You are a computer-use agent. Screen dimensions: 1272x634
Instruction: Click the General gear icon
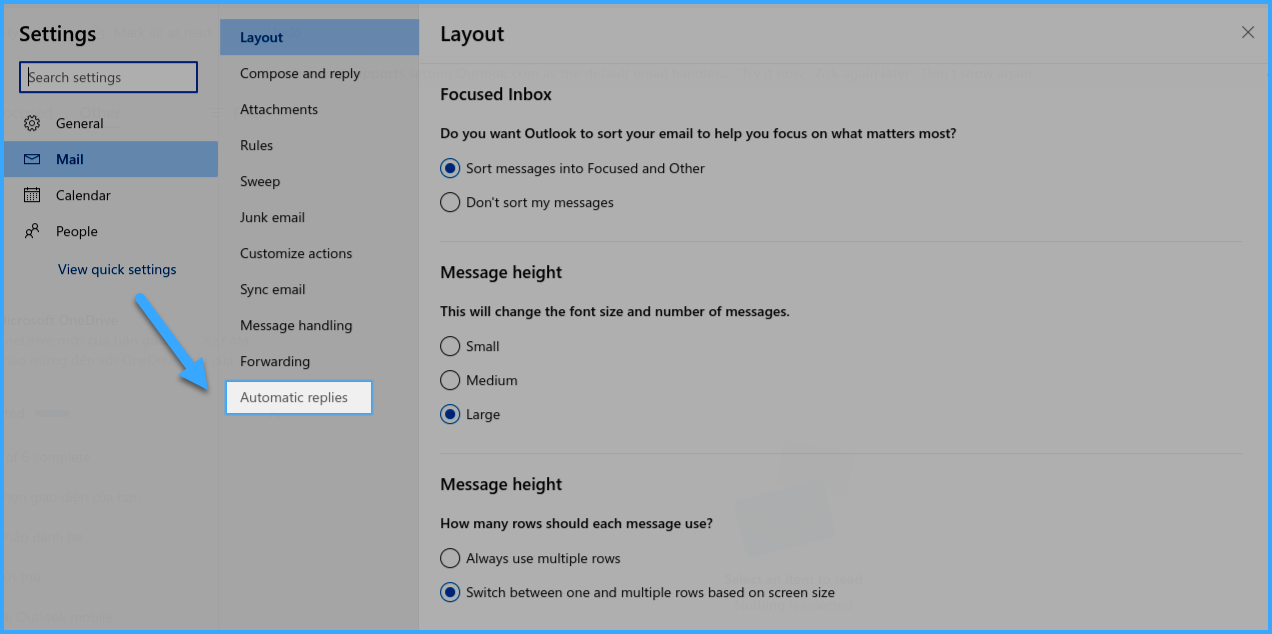32,123
